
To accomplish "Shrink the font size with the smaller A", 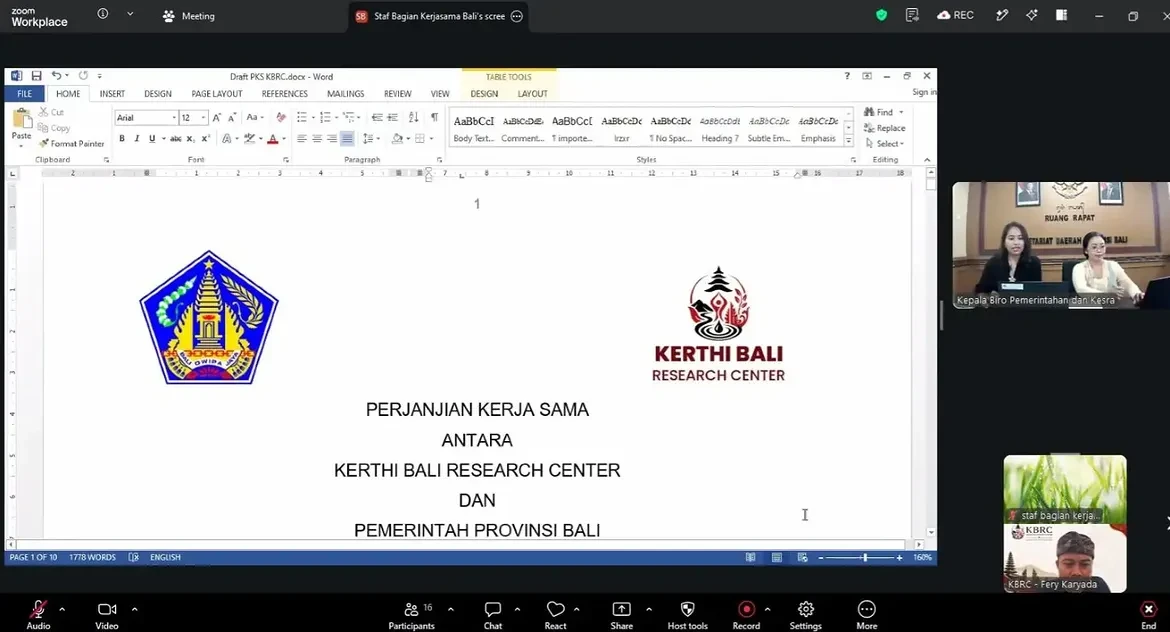I will click(232, 118).
